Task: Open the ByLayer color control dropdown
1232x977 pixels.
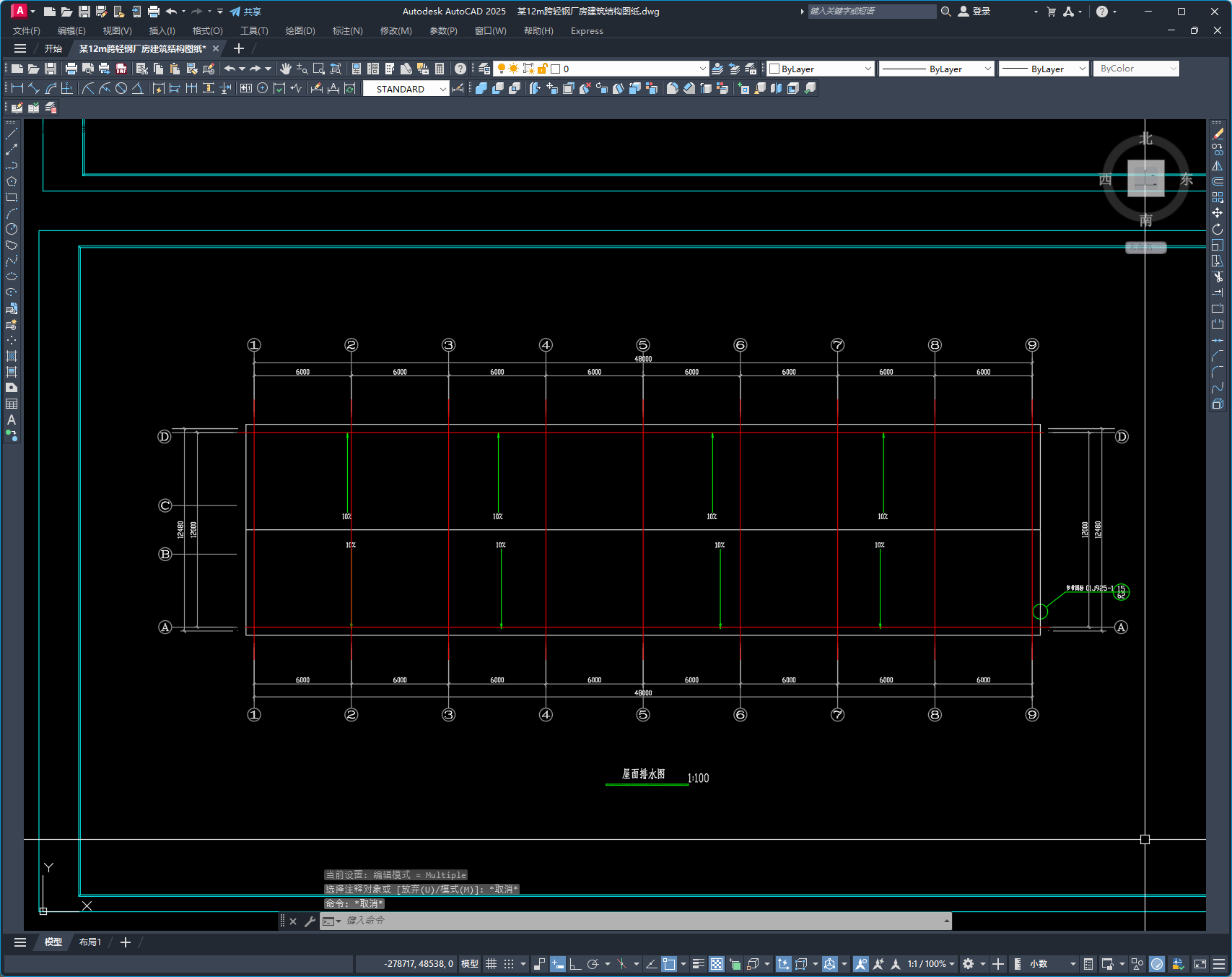Action: coord(821,69)
